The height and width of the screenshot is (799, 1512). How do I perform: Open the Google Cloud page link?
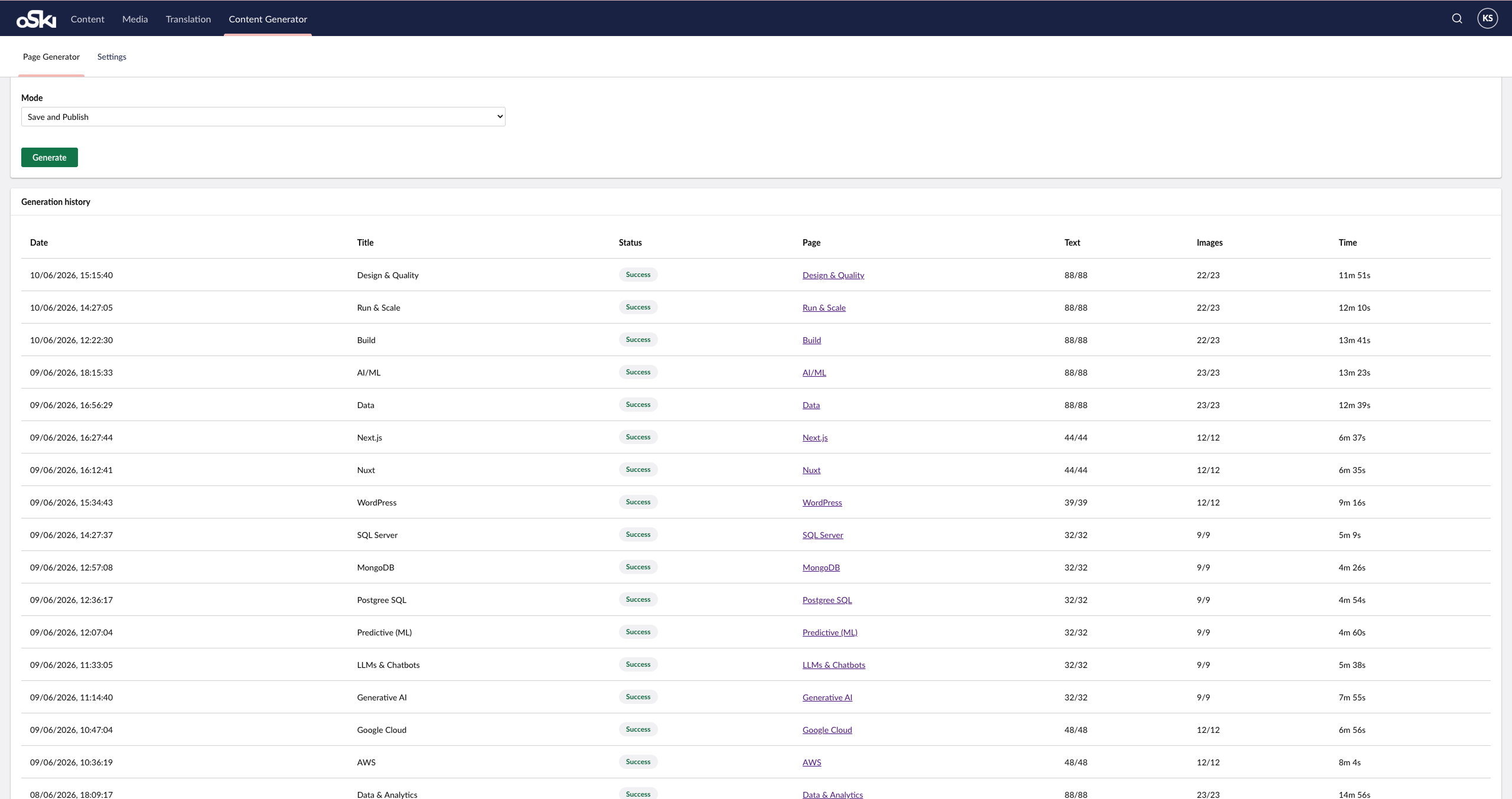(827, 730)
